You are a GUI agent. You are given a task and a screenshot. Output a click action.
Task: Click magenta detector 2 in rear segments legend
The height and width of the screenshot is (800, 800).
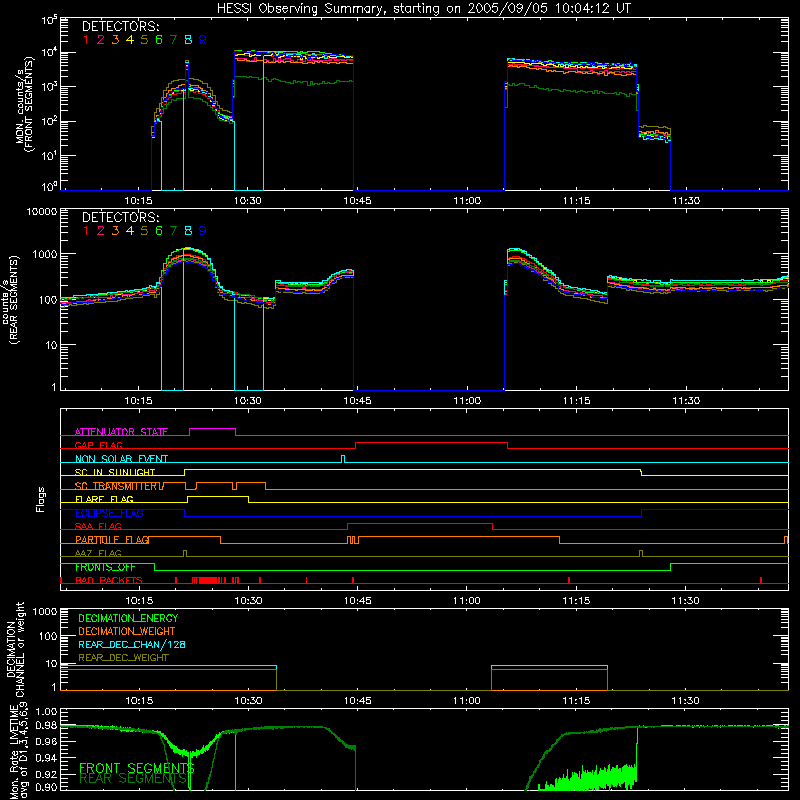pyautogui.click(x=101, y=231)
